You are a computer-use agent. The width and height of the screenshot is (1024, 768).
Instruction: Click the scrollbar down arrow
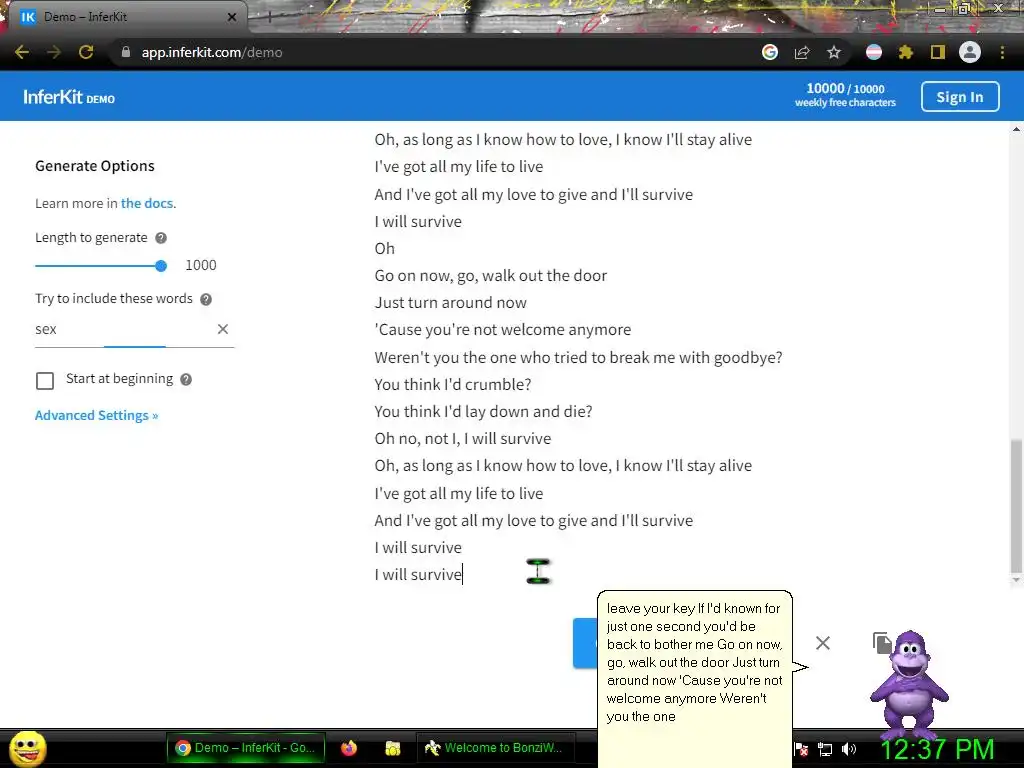1016,580
